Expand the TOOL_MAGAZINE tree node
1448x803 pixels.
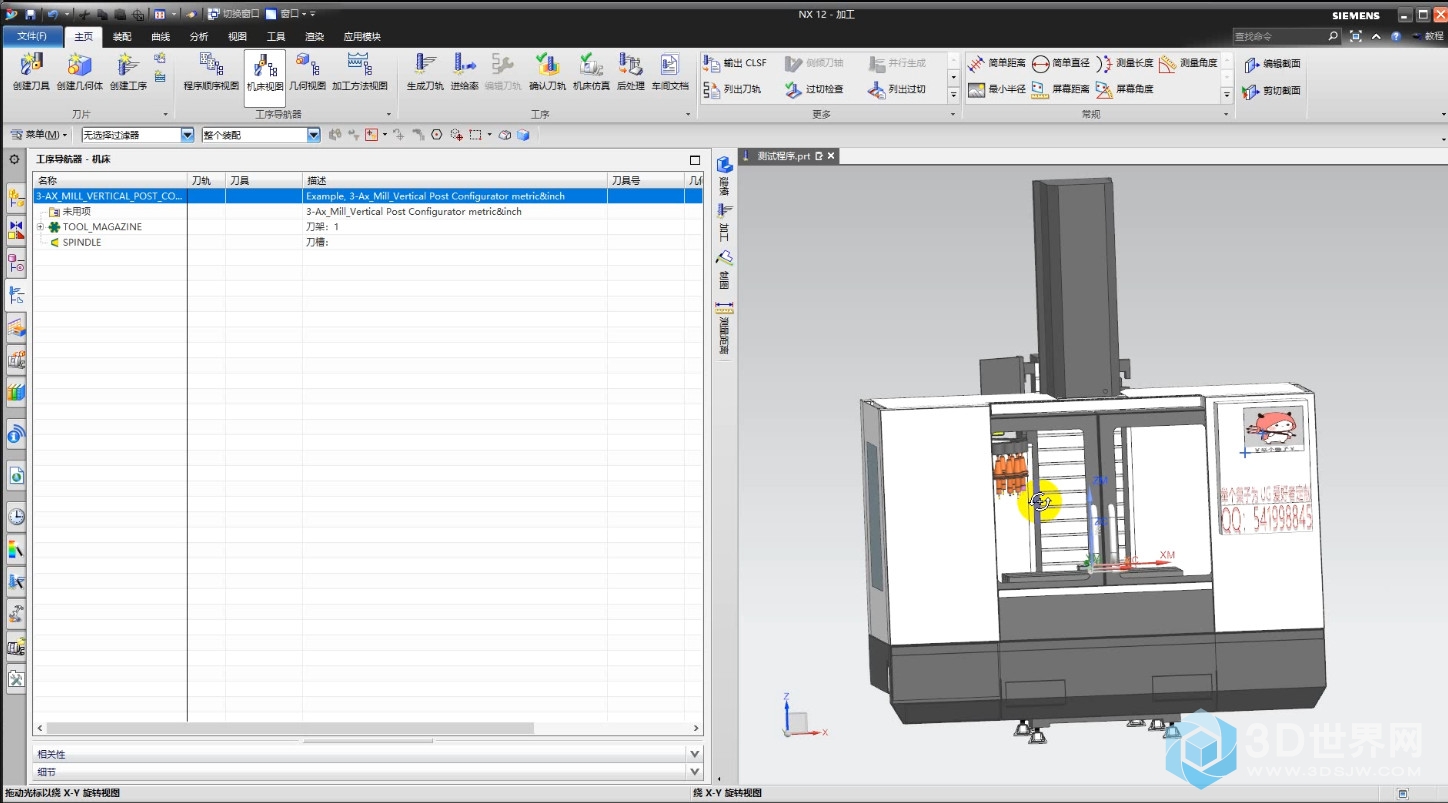tap(41, 227)
